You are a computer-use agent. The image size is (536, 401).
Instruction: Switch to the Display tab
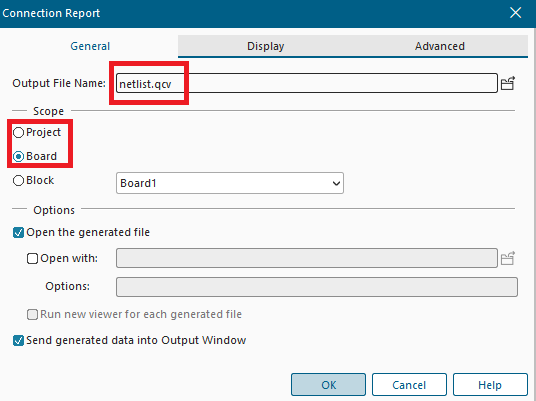point(266,46)
